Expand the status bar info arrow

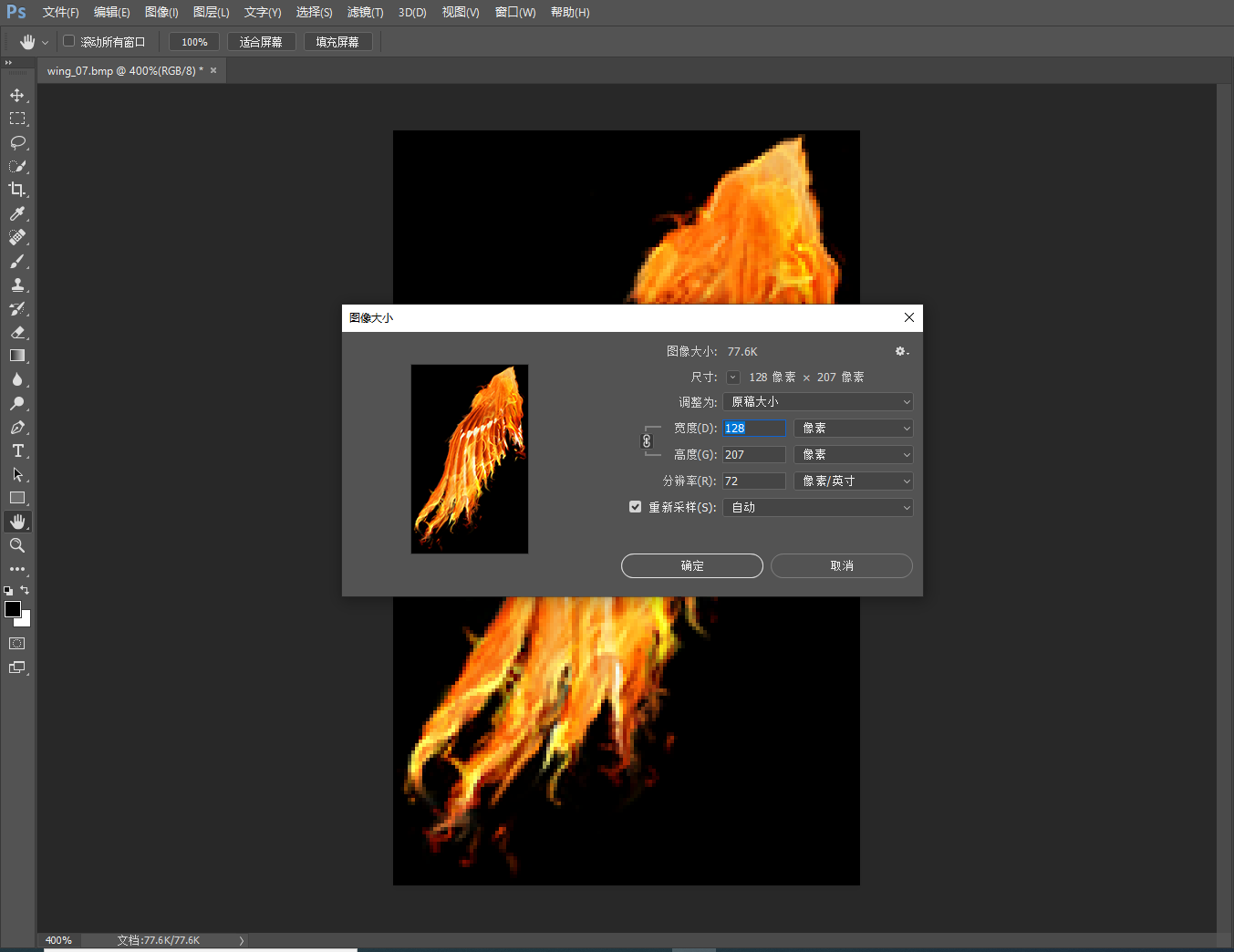point(242,940)
